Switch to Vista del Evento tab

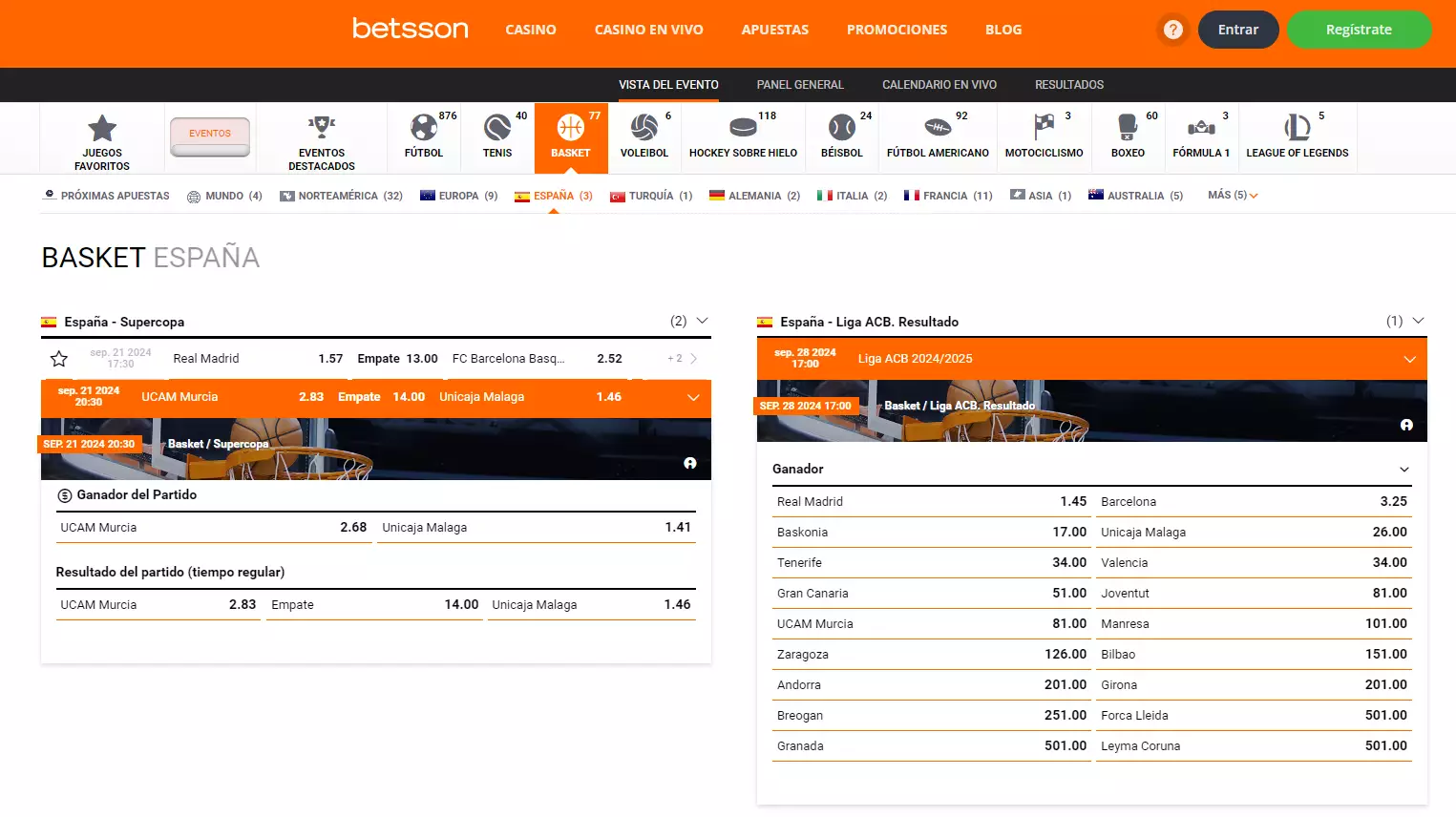[668, 85]
